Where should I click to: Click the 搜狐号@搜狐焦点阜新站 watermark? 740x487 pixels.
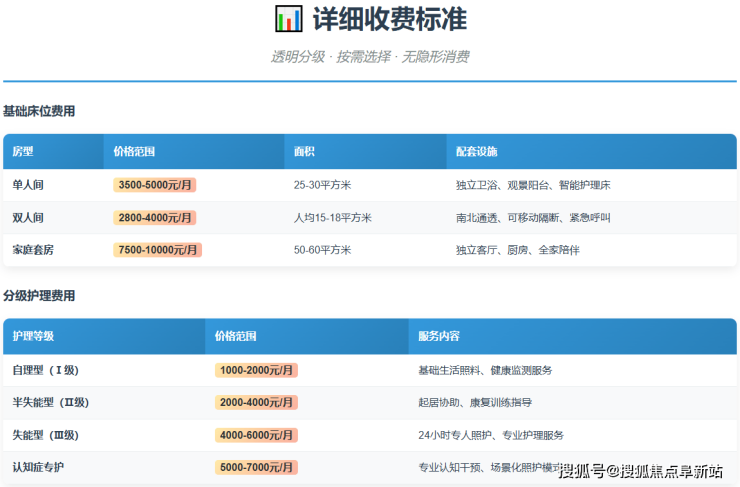point(640,471)
